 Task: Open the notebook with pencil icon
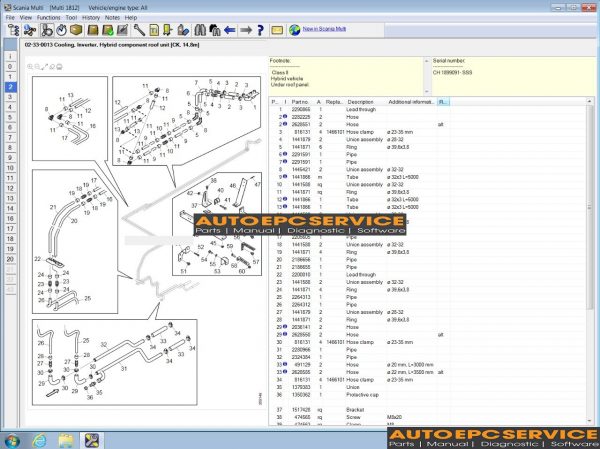(122, 30)
